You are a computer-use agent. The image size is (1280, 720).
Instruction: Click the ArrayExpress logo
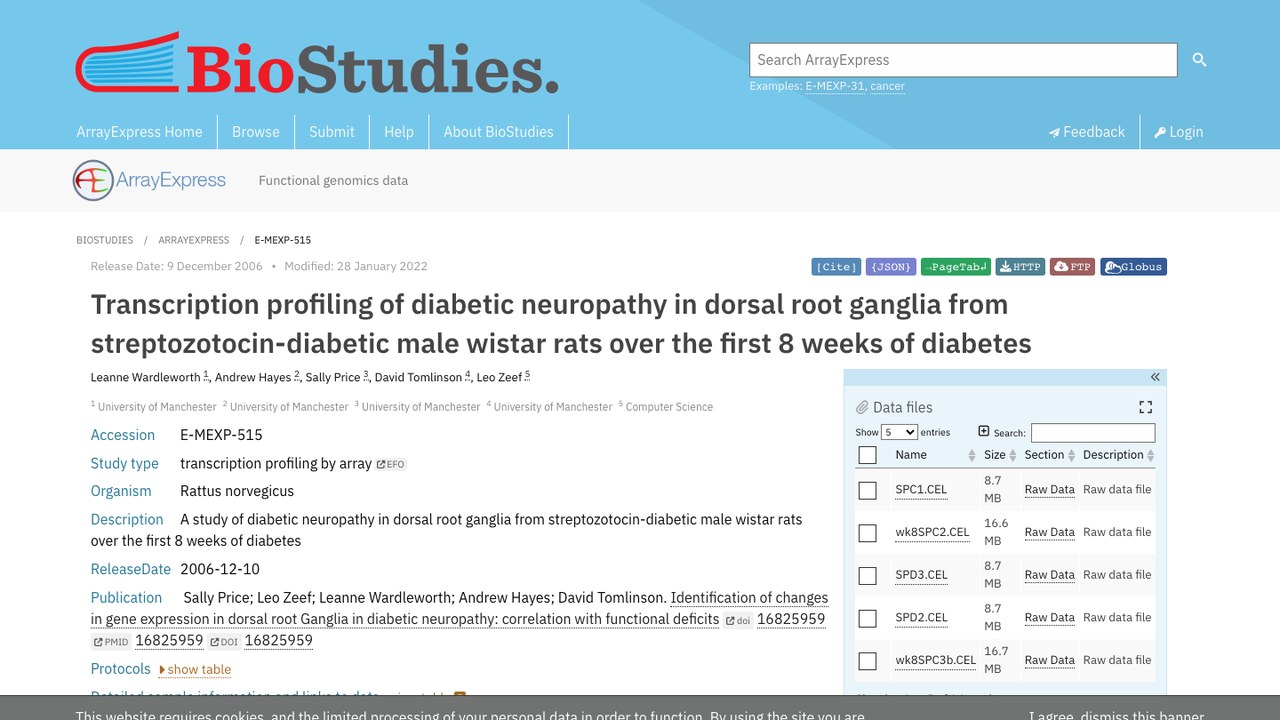(x=150, y=181)
